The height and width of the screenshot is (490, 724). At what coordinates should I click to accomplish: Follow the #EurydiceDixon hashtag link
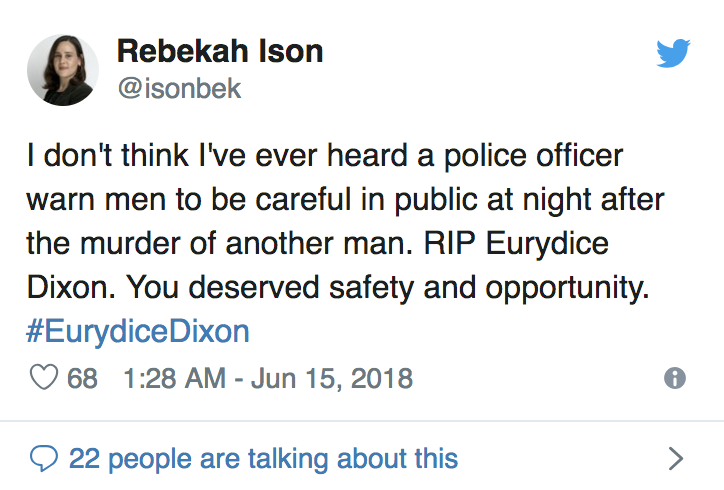click(138, 331)
